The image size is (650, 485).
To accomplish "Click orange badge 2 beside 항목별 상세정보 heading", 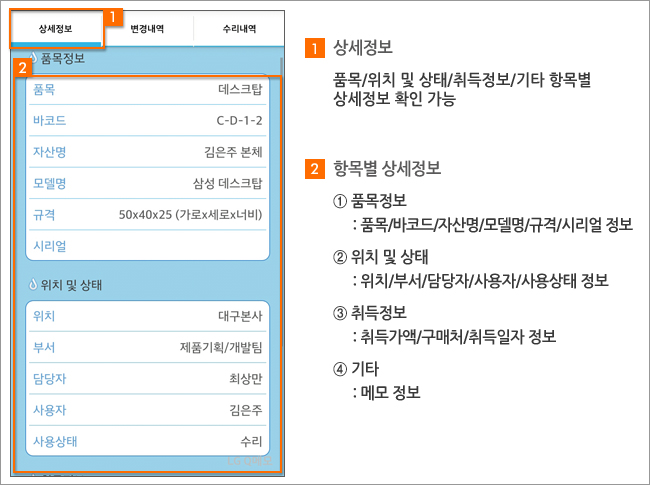I will pyautogui.click(x=317, y=167).
